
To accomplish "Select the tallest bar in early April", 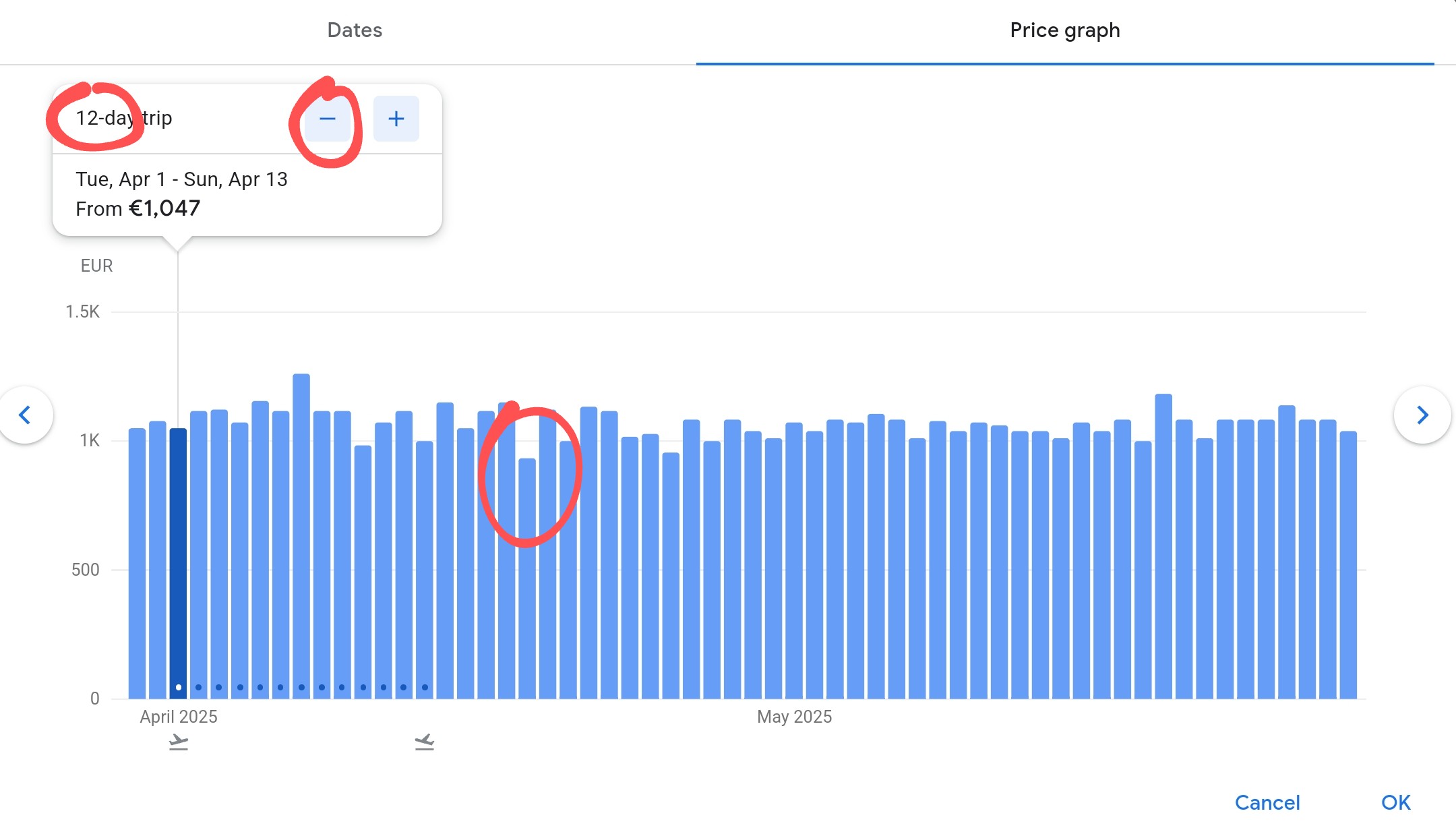I will pos(301,539).
